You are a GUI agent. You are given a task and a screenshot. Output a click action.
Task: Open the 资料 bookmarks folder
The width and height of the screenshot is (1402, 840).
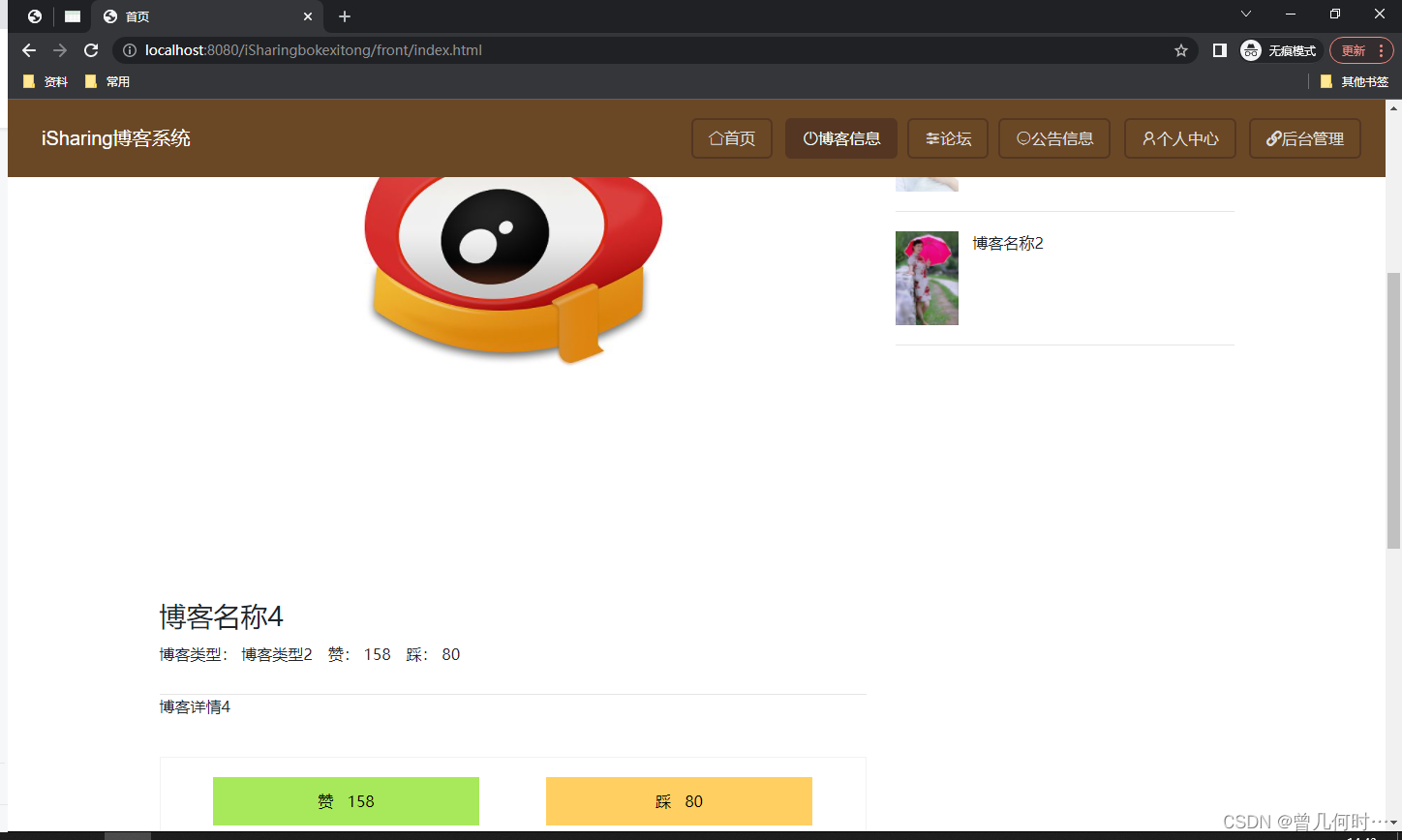(x=45, y=81)
